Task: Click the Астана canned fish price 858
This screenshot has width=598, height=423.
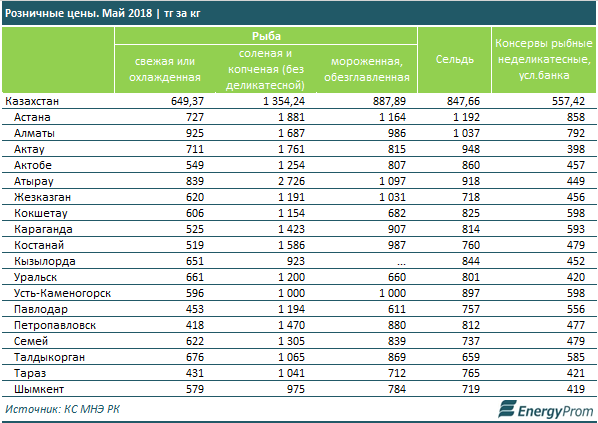Action: 575,117
